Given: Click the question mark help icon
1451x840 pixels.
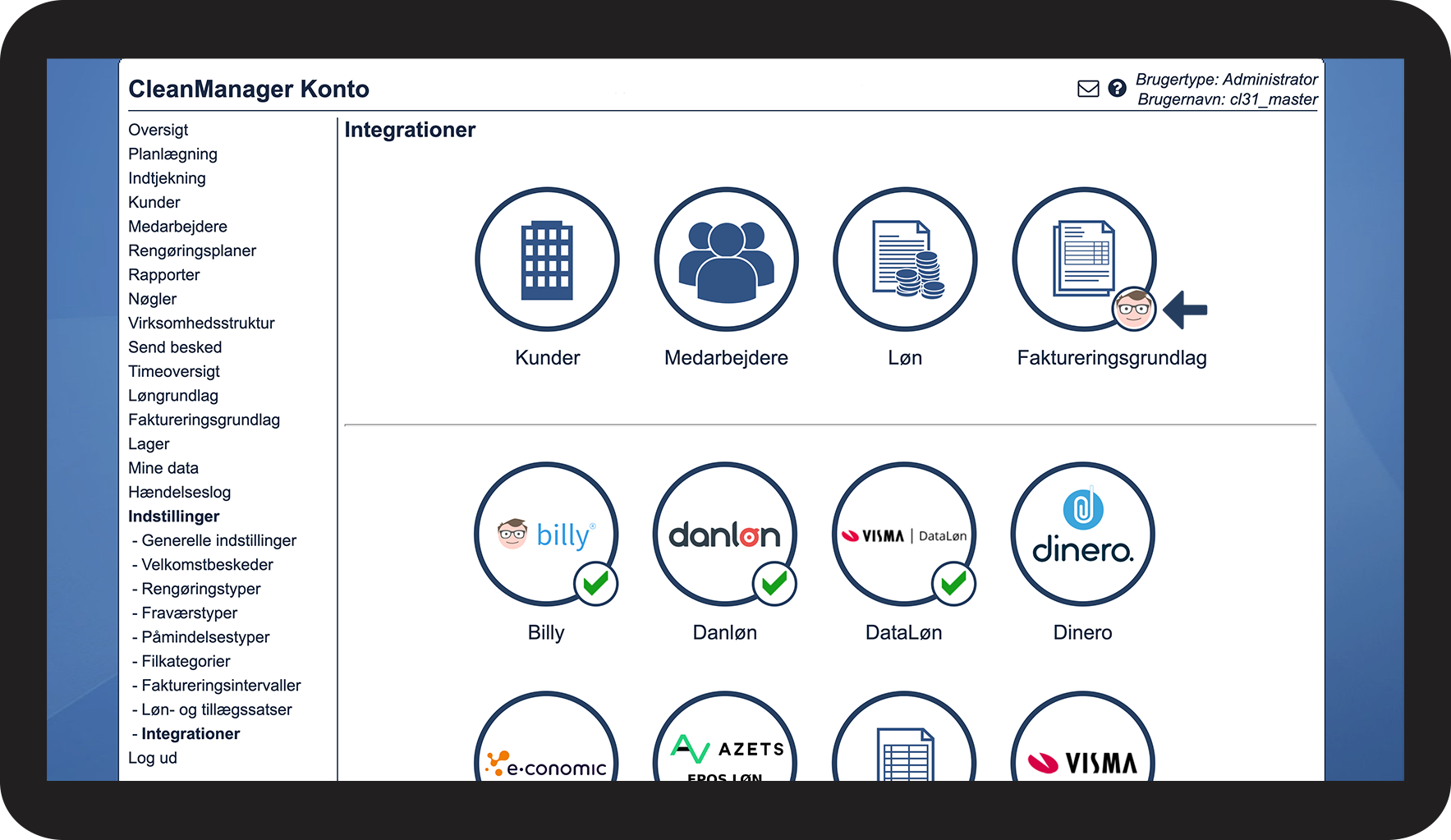Looking at the screenshot, I should point(1117,89).
